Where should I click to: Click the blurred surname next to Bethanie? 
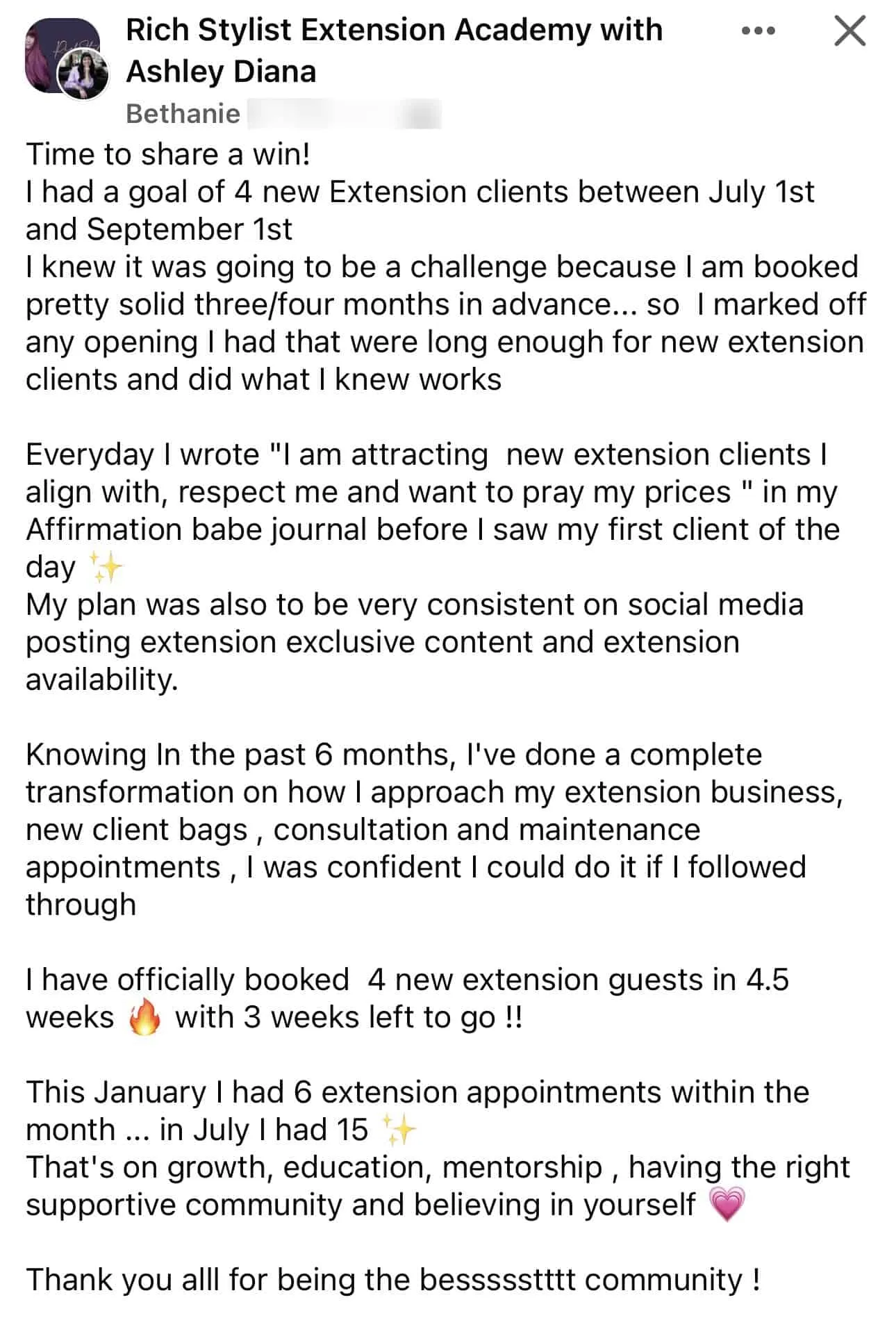(344, 114)
